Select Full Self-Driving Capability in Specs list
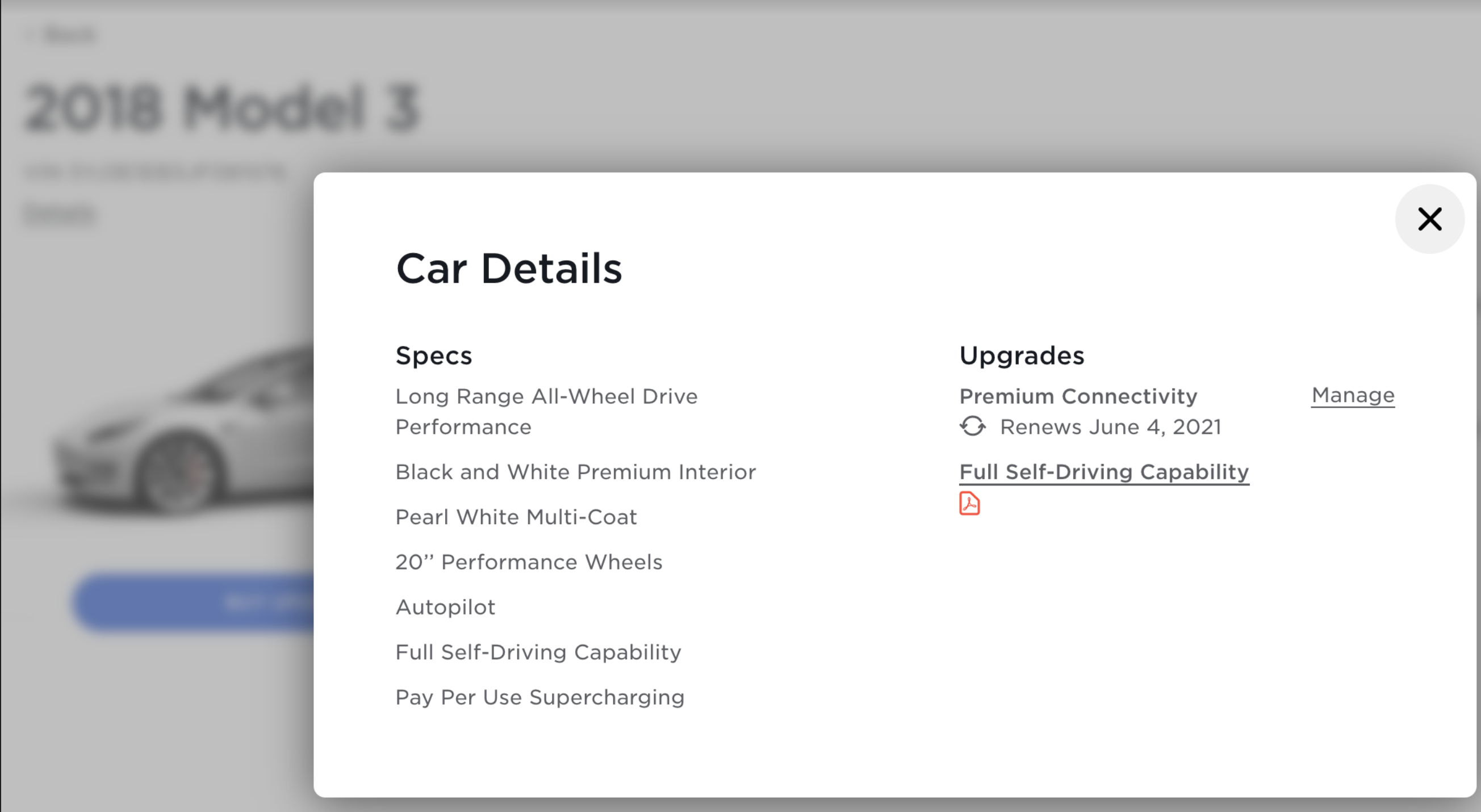The width and height of the screenshot is (1481, 812). [x=538, y=652]
